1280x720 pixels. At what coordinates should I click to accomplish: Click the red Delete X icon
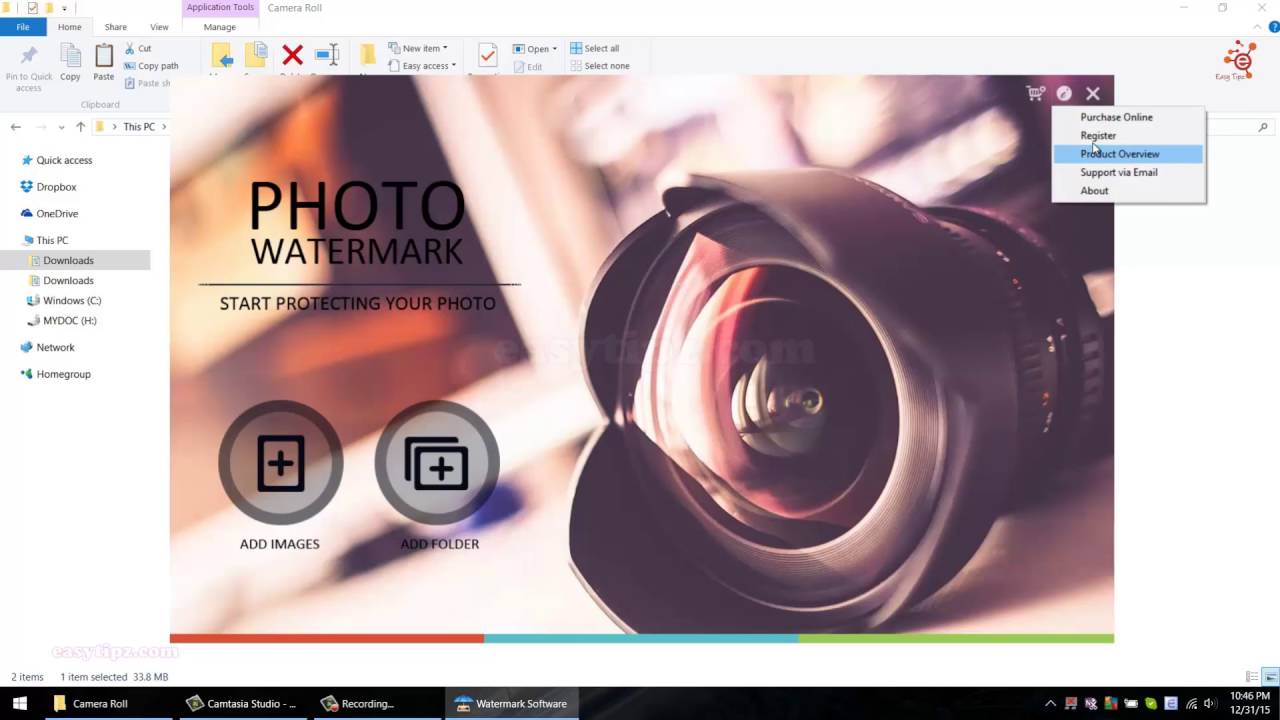(292, 55)
